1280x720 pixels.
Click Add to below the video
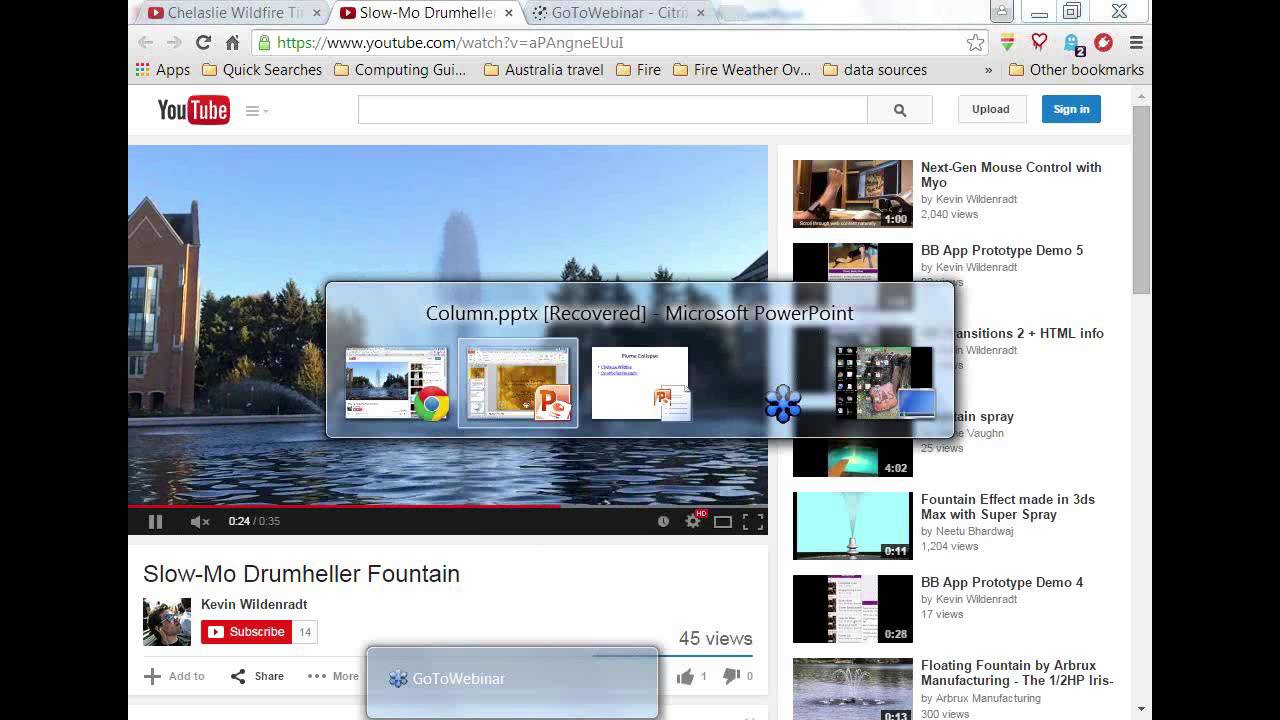point(174,676)
